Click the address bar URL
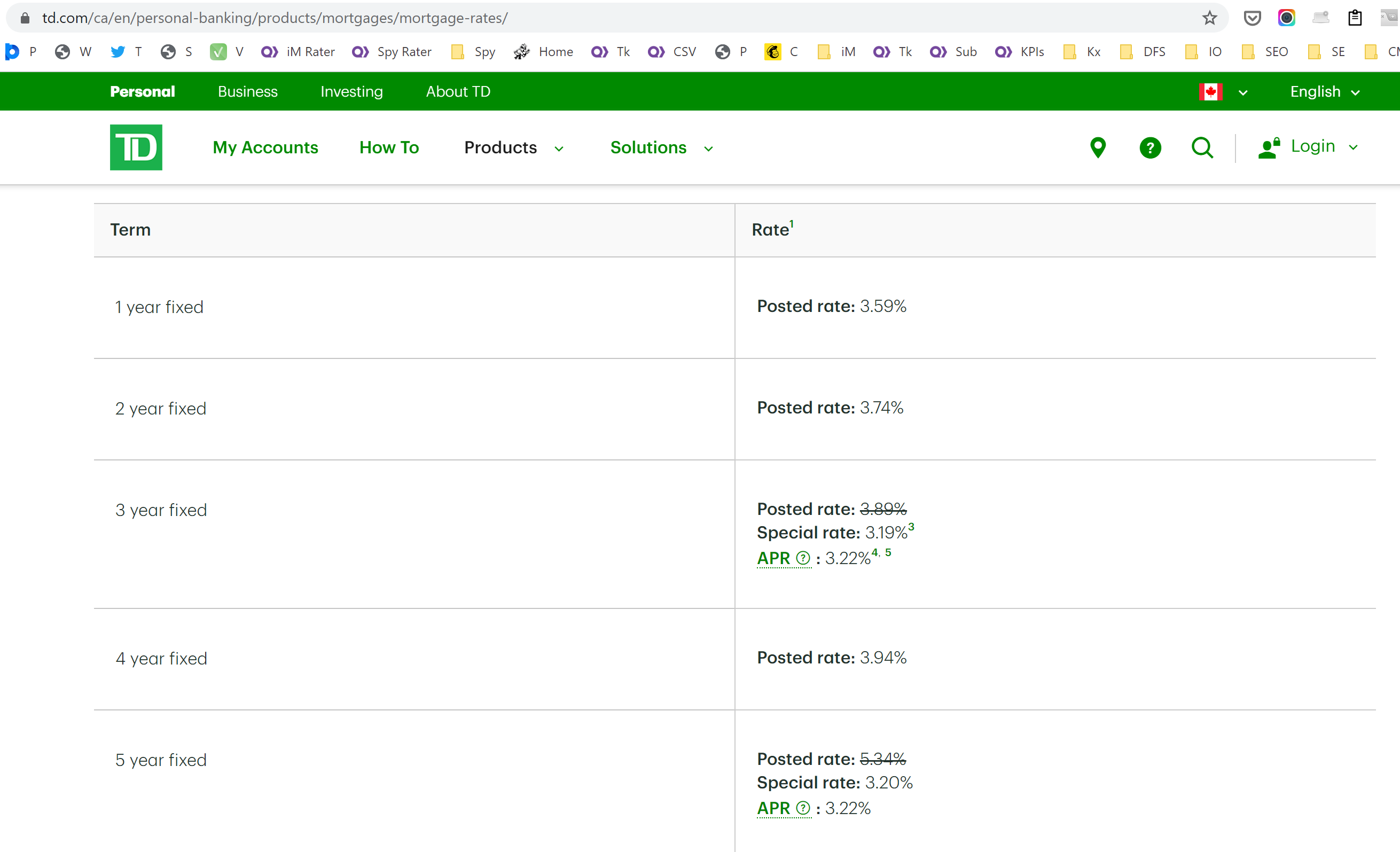The image size is (1400, 852). point(275,18)
